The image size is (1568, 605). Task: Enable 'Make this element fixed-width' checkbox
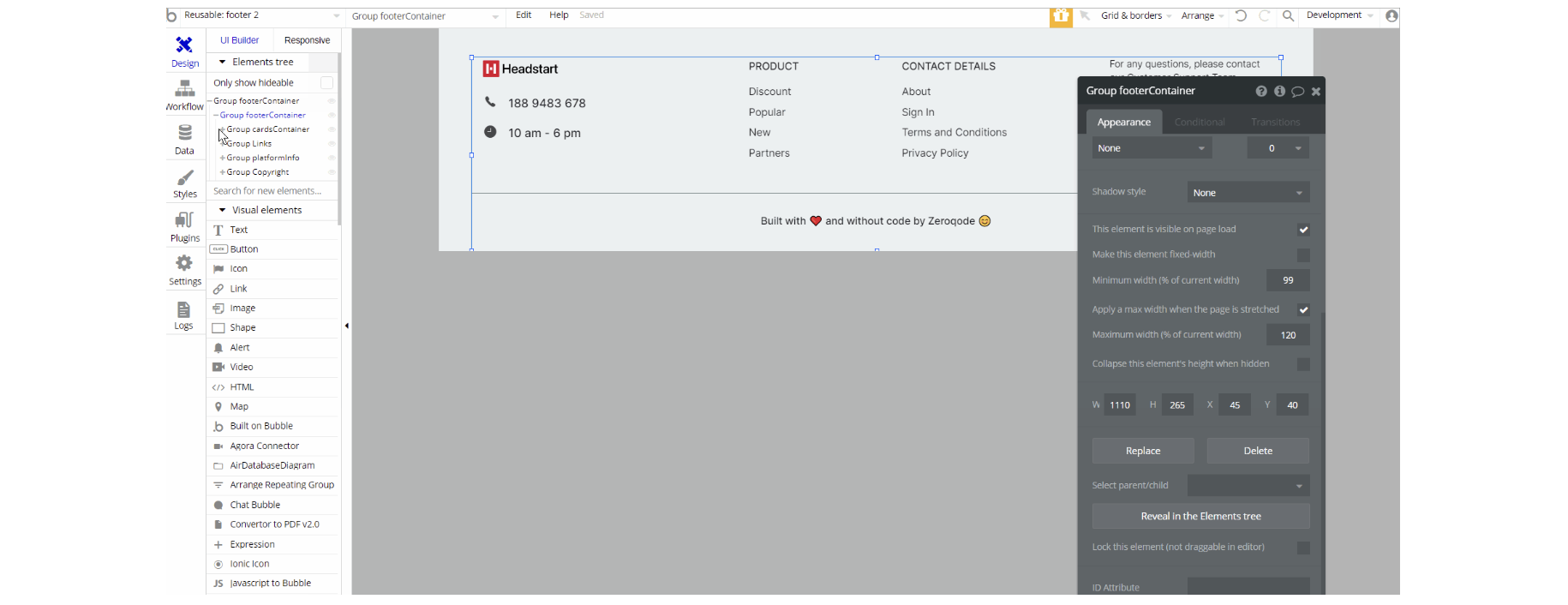(x=1303, y=255)
